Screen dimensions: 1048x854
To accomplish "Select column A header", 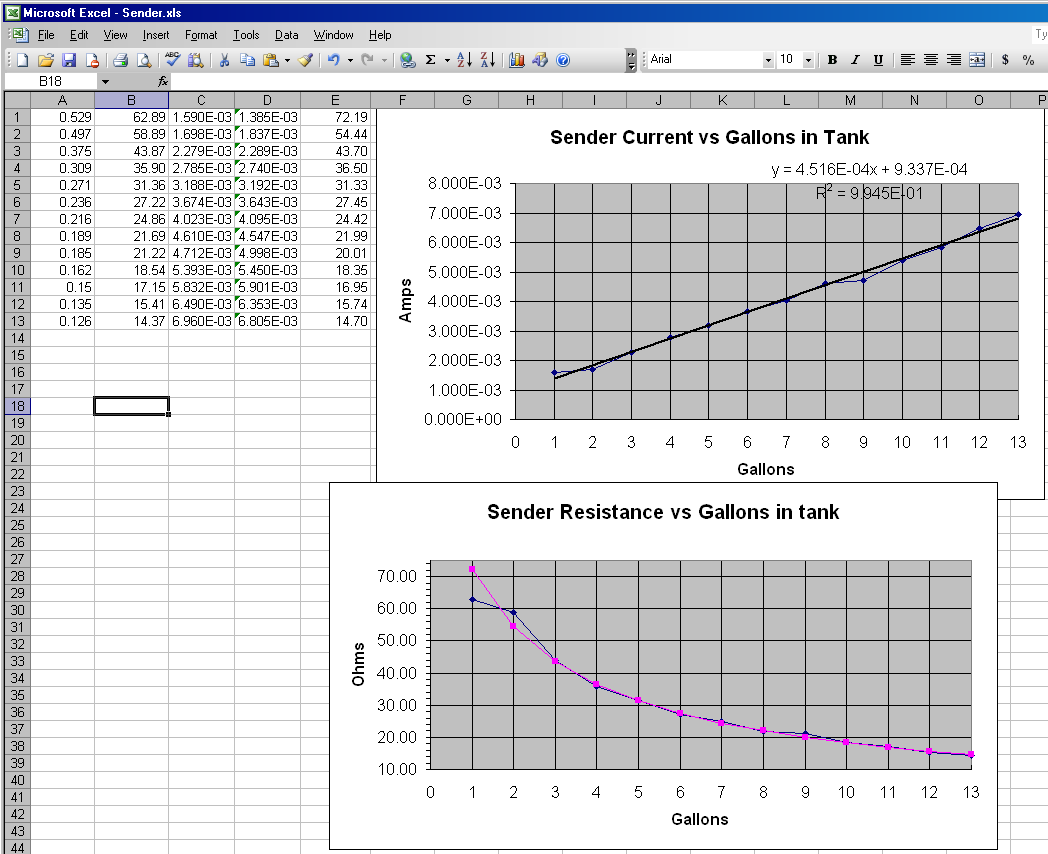I will (62, 100).
